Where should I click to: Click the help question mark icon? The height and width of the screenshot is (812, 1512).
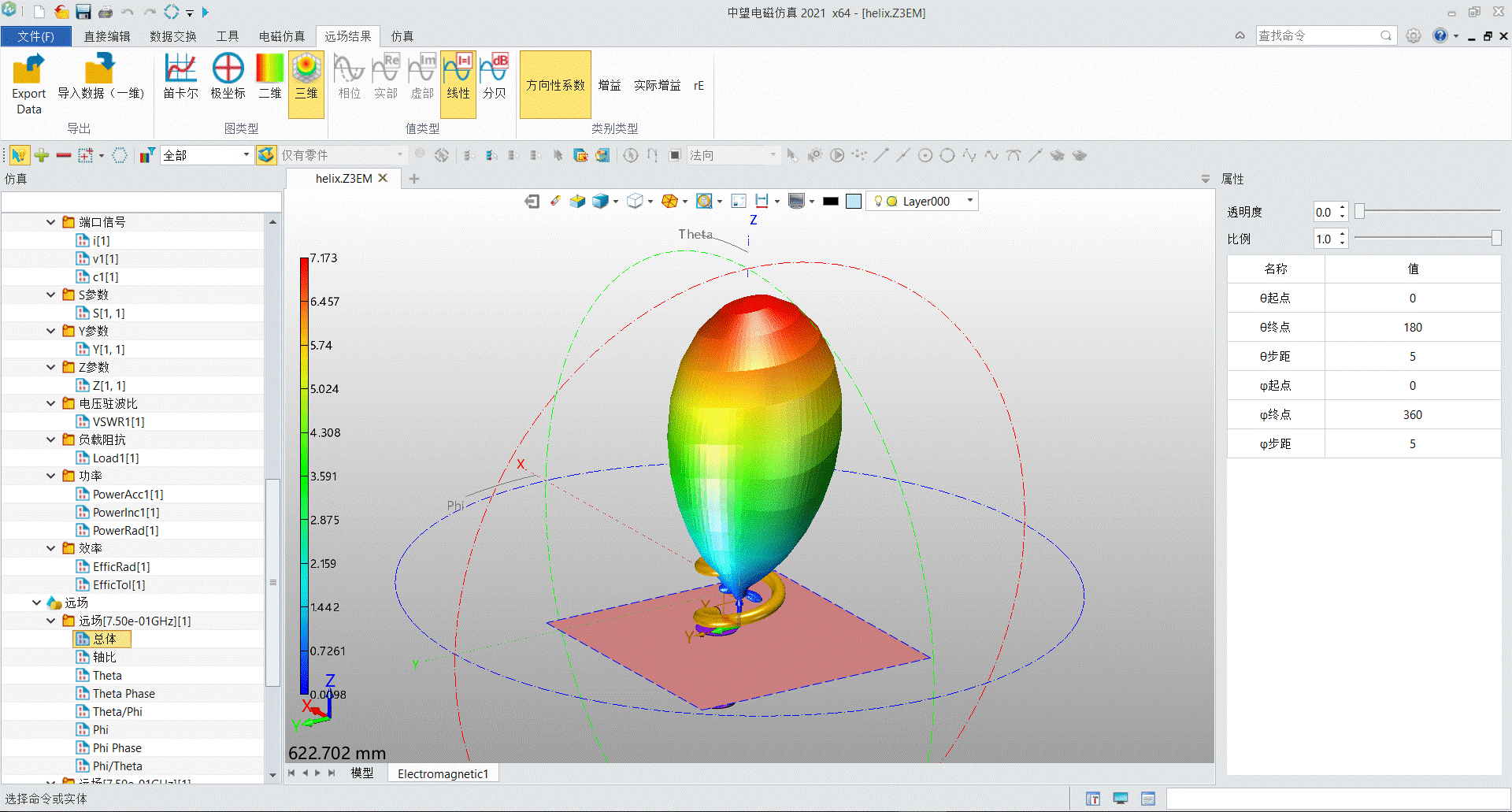click(1440, 35)
